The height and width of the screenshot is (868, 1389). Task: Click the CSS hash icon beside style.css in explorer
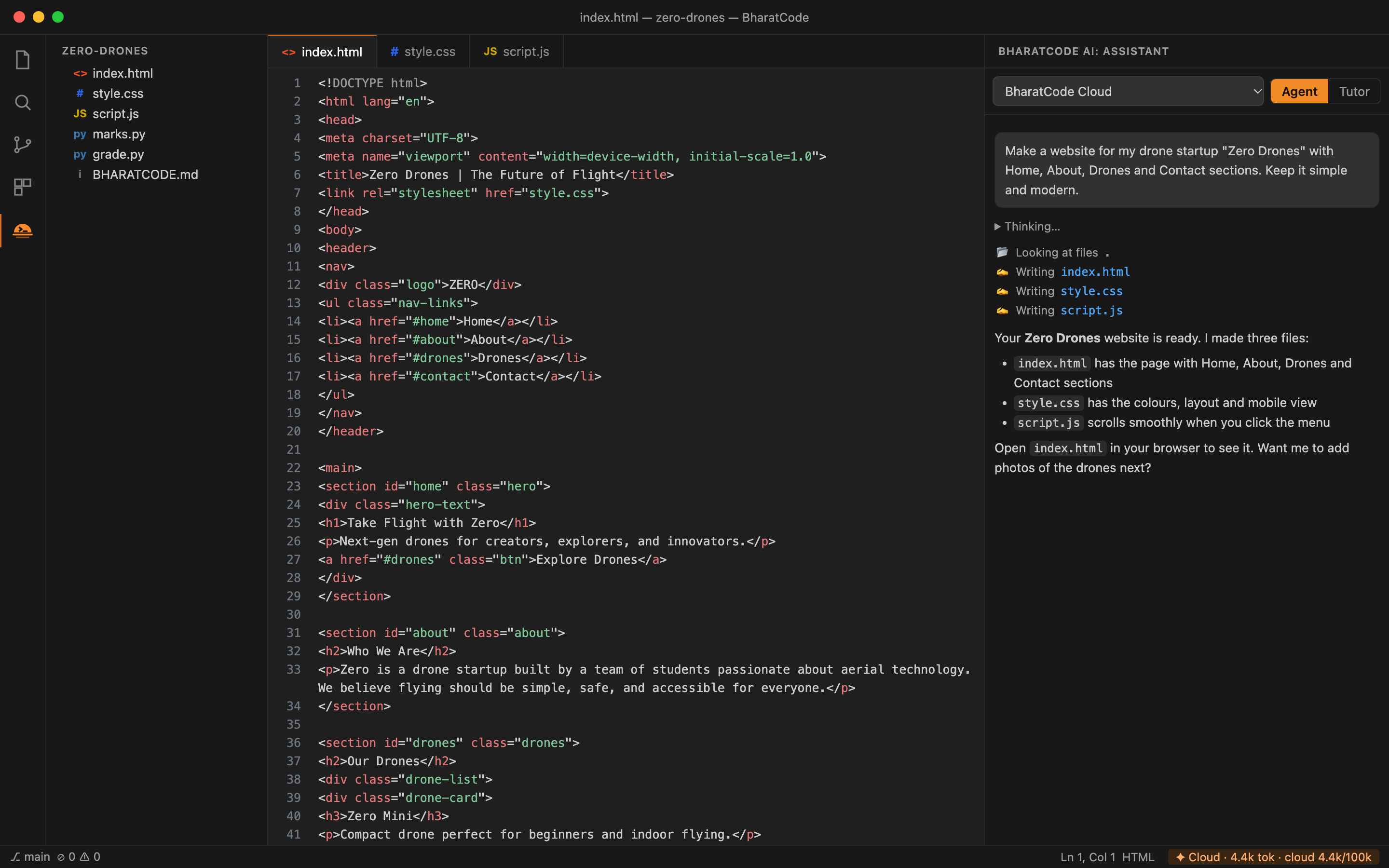point(80,94)
